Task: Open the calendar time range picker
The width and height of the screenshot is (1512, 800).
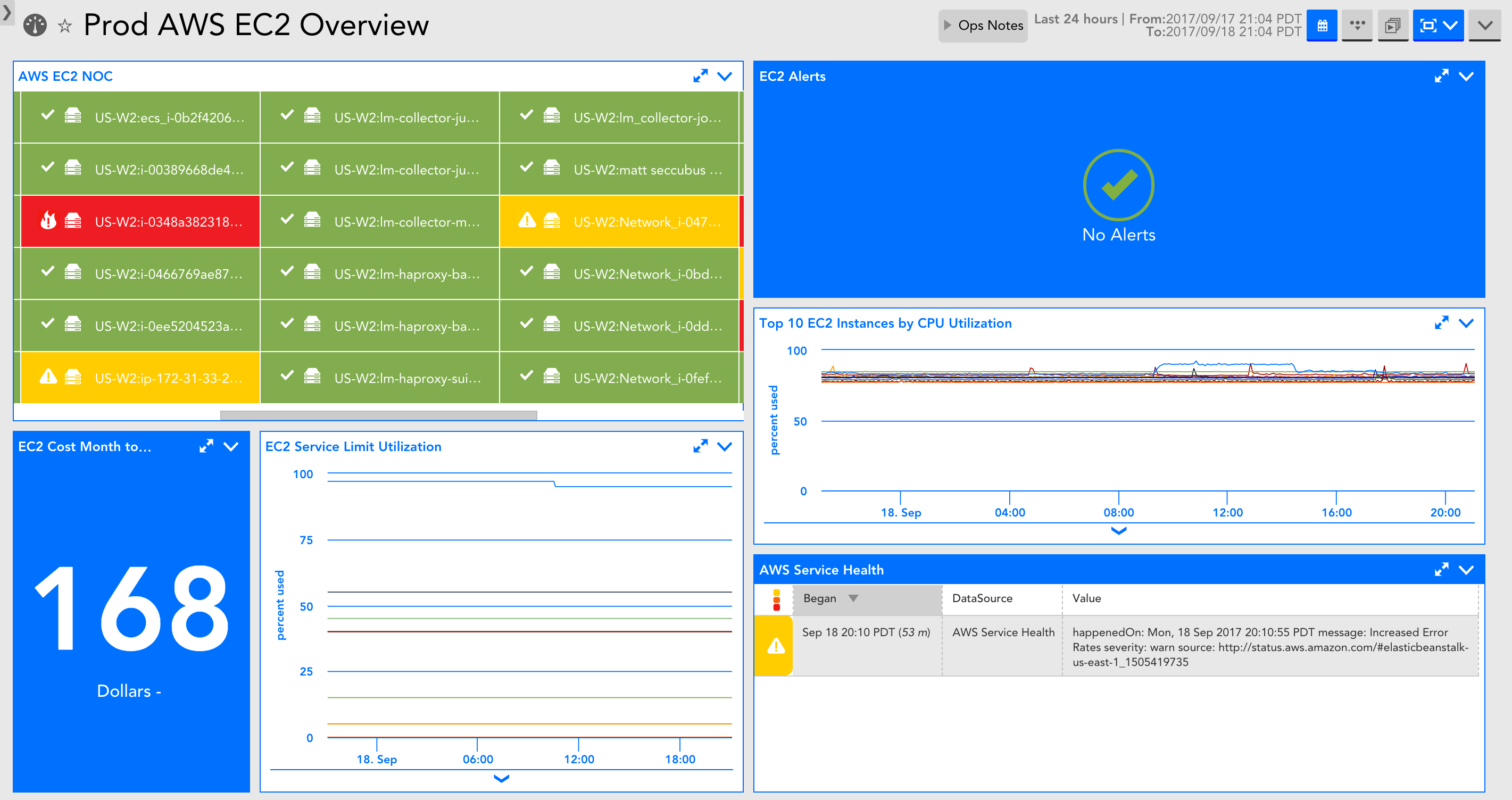Action: [x=1322, y=25]
